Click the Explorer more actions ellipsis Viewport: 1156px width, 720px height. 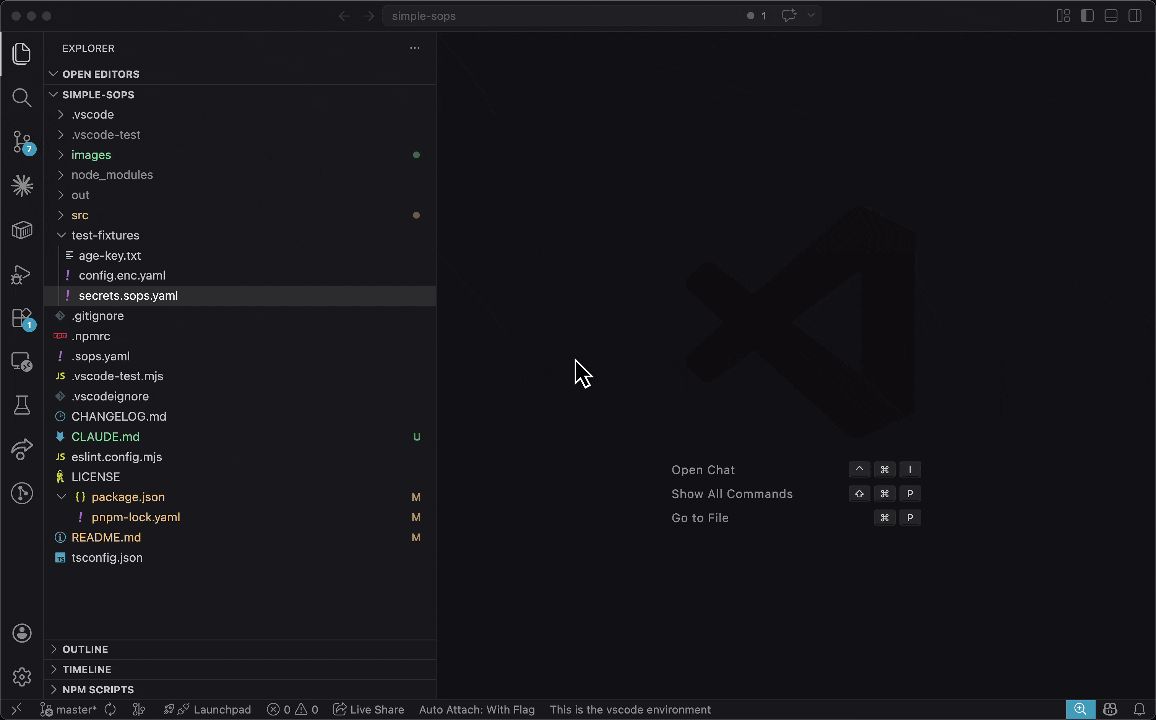point(414,49)
